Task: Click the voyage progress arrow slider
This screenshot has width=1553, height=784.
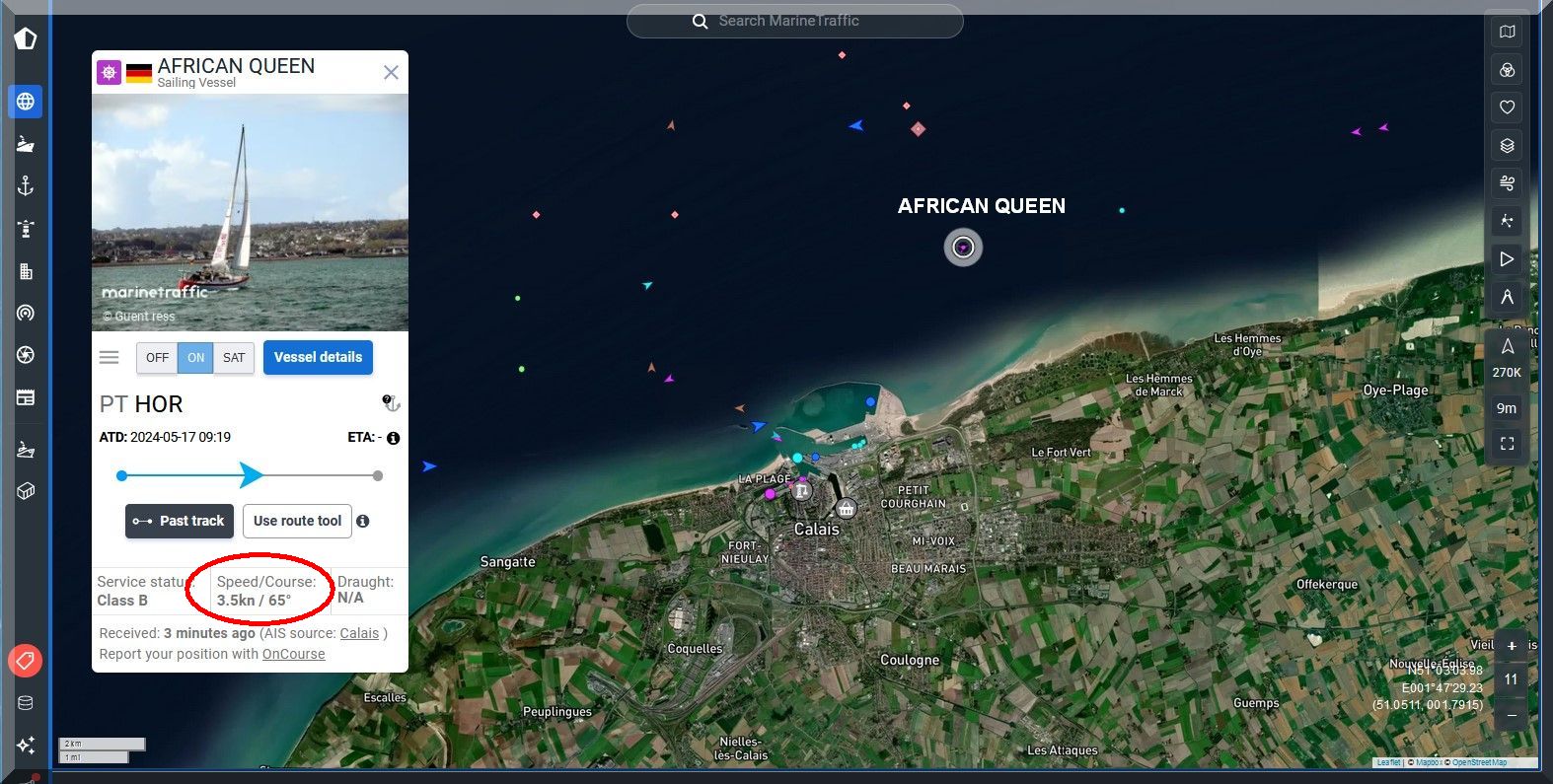Action: pos(252,475)
